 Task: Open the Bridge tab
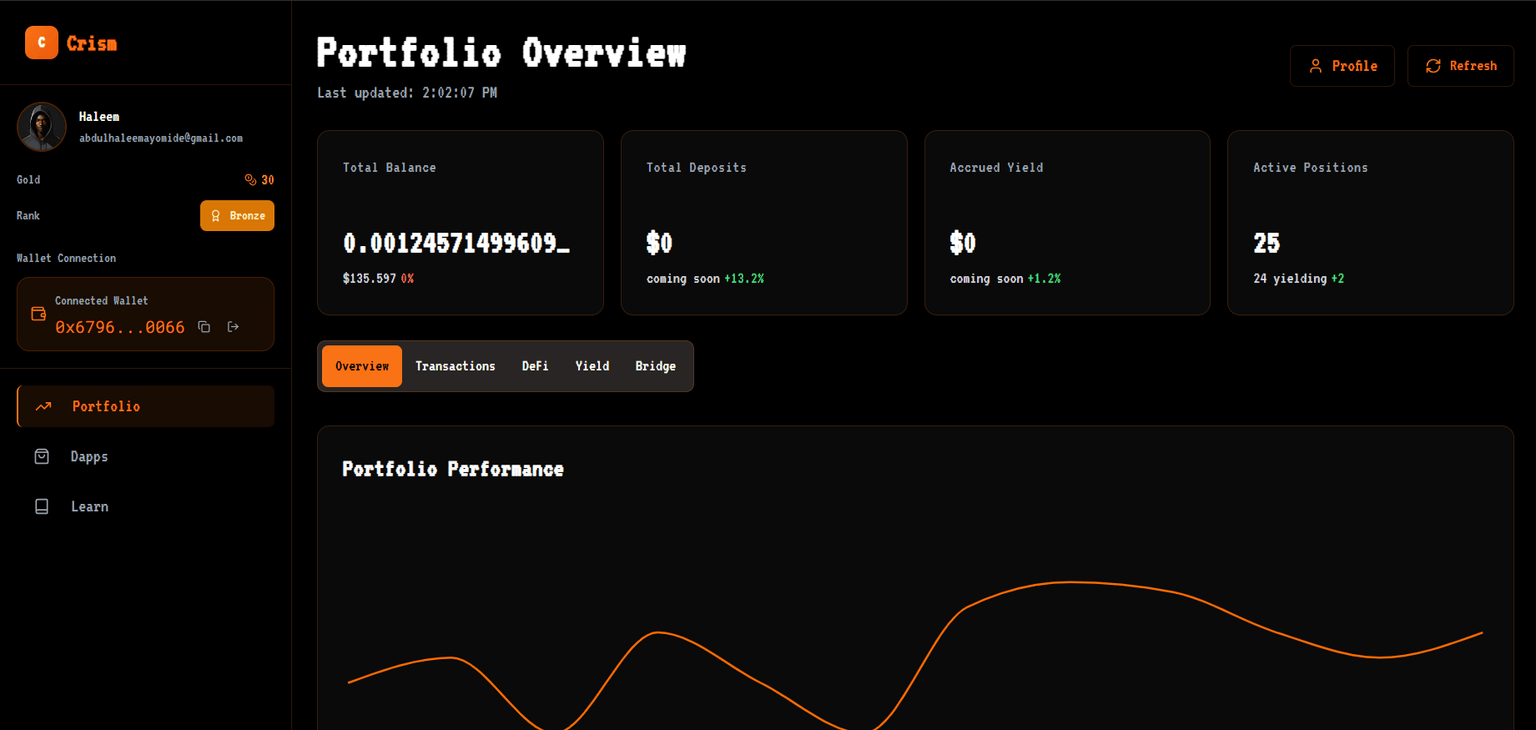pyautogui.click(x=655, y=366)
